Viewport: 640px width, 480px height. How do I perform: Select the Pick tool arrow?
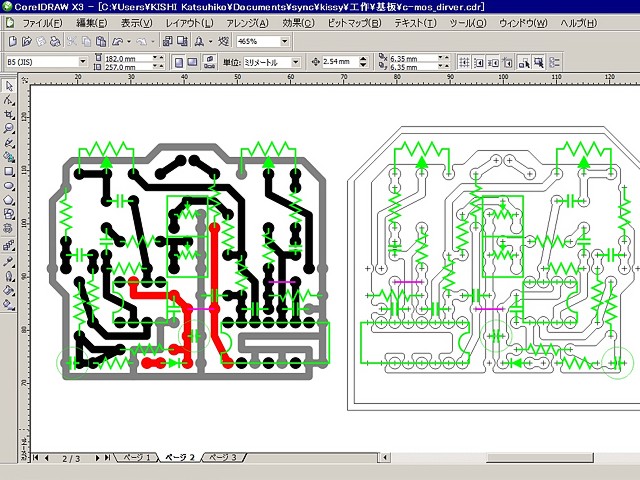9,86
